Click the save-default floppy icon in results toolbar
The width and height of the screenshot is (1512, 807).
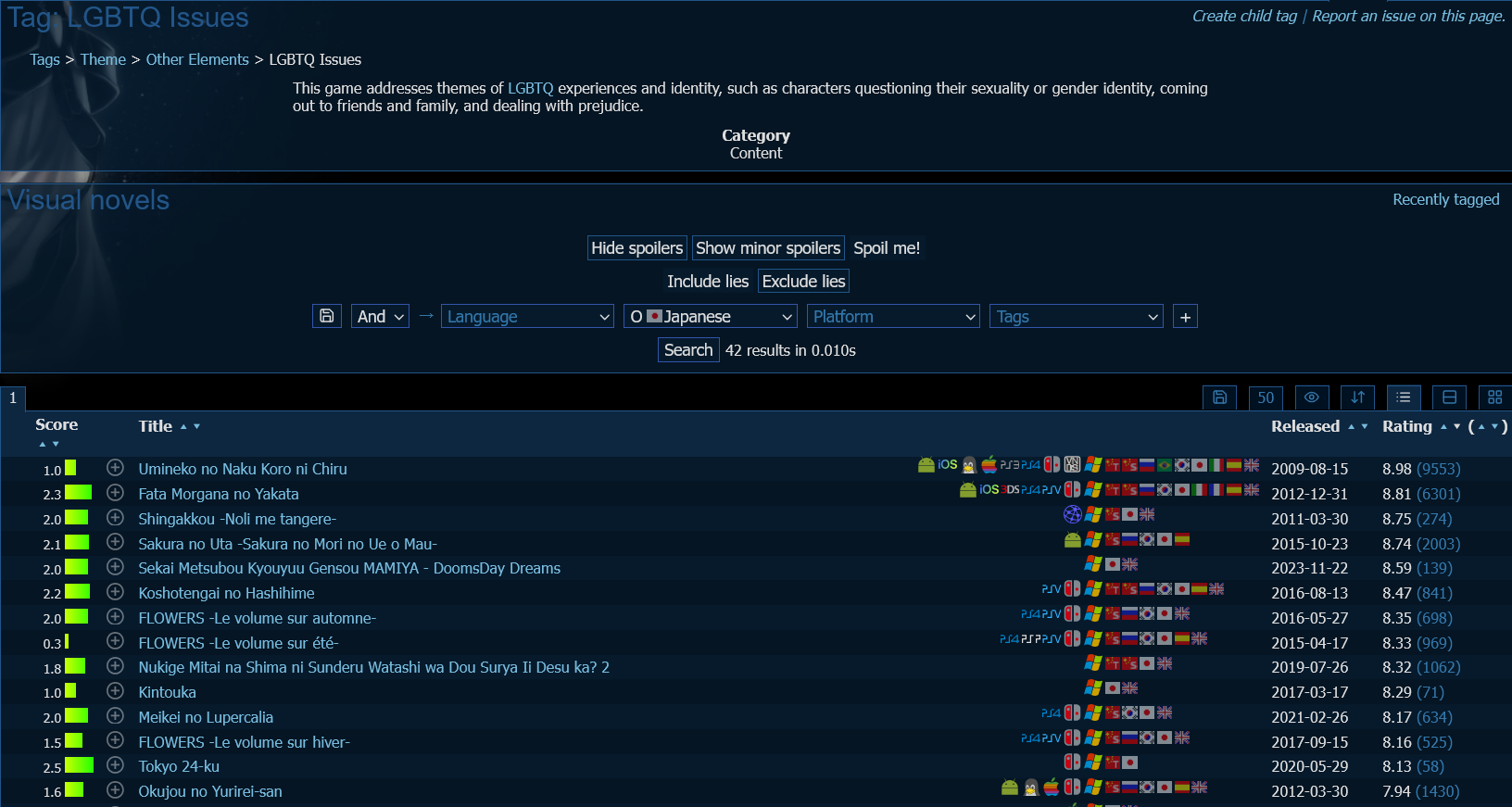pyautogui.click(x=1220, y=397)
